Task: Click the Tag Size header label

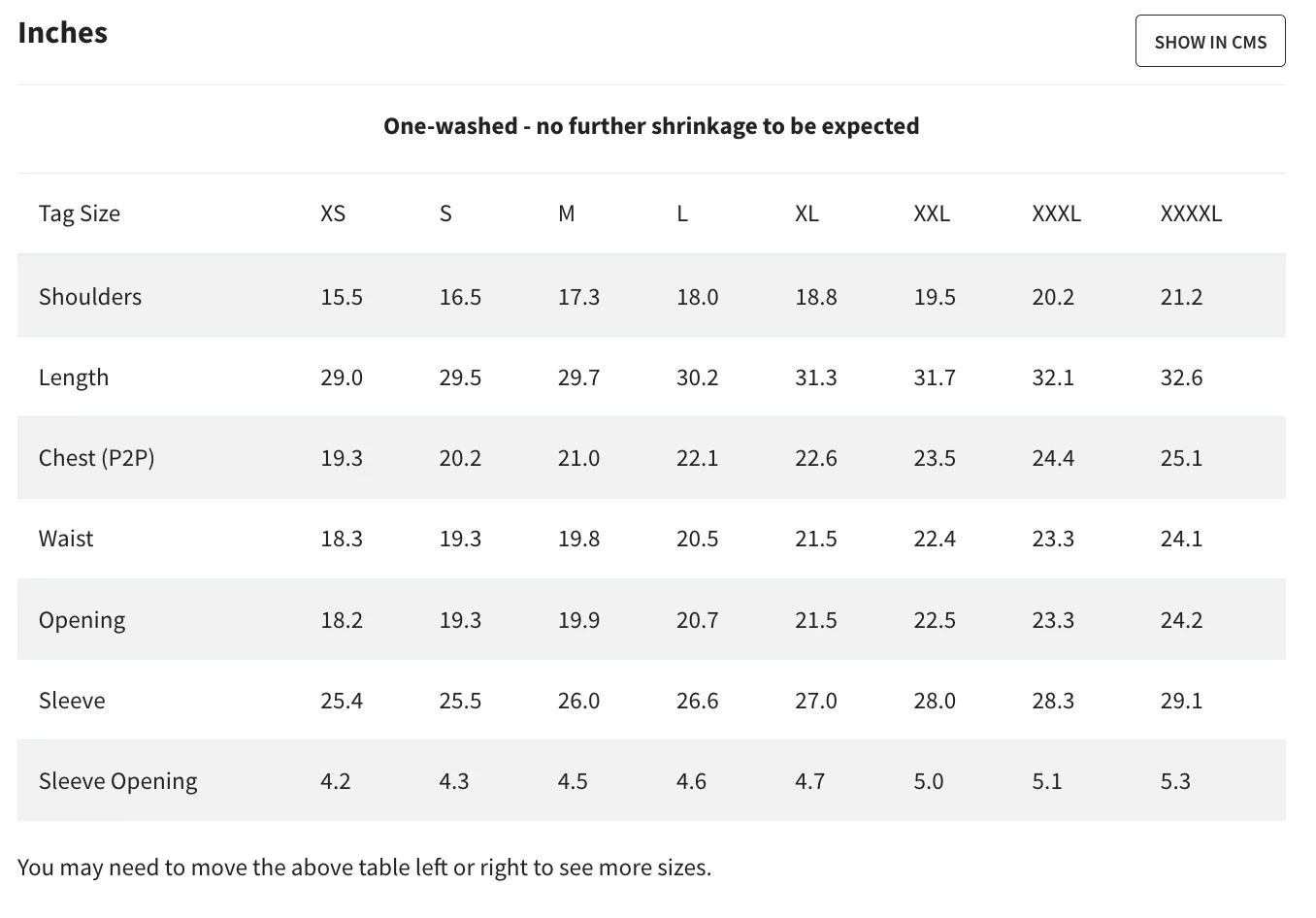Action: click(80, 213)
